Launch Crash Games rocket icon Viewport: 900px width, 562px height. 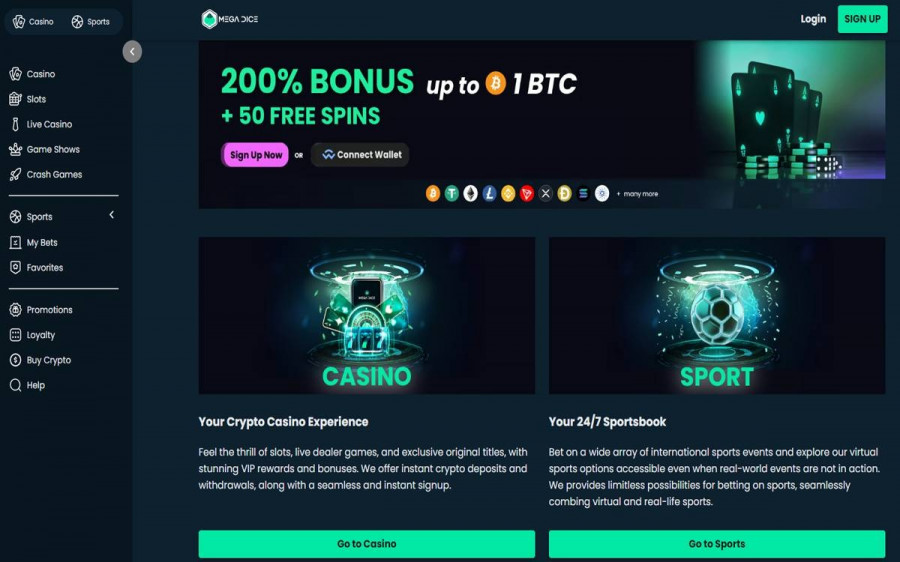(15, 175)
